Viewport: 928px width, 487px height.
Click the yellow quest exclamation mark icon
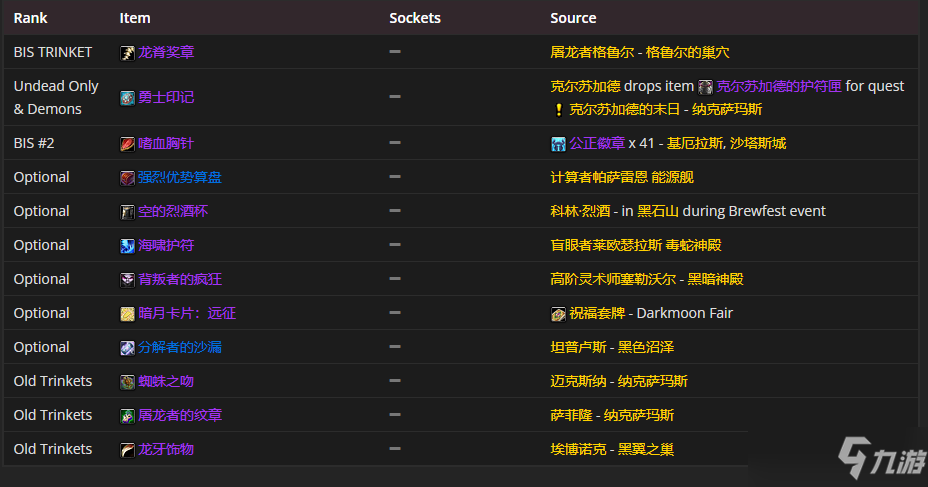click(558, 109)
